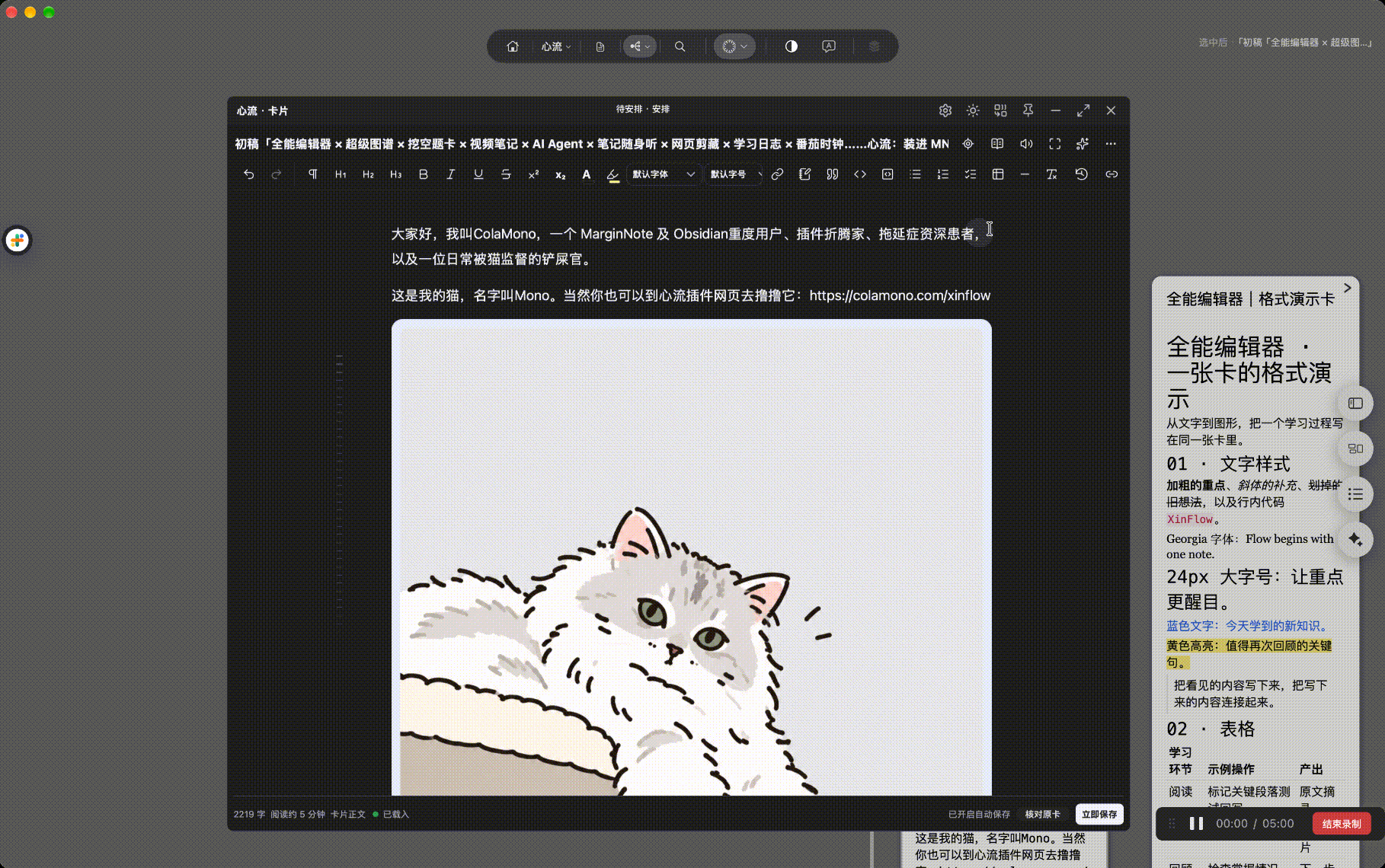Pause the recording timer
The width and height of the screenshot is (1385, 868).
click(1196, 824)
